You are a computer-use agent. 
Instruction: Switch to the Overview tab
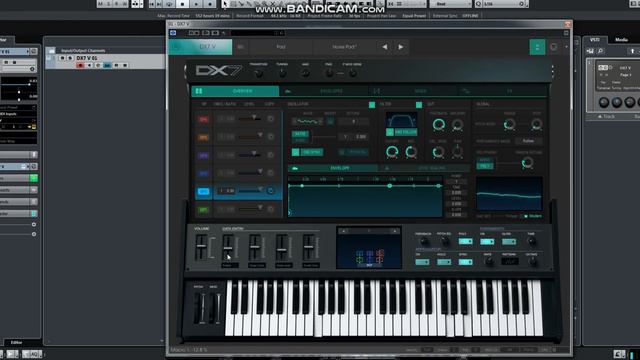(x=236, y=91)
